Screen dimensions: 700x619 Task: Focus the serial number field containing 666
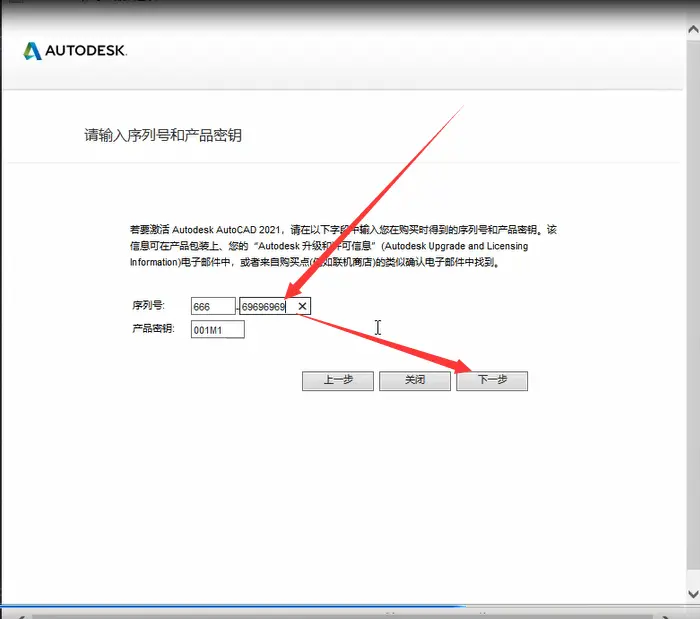pos(213,306)
